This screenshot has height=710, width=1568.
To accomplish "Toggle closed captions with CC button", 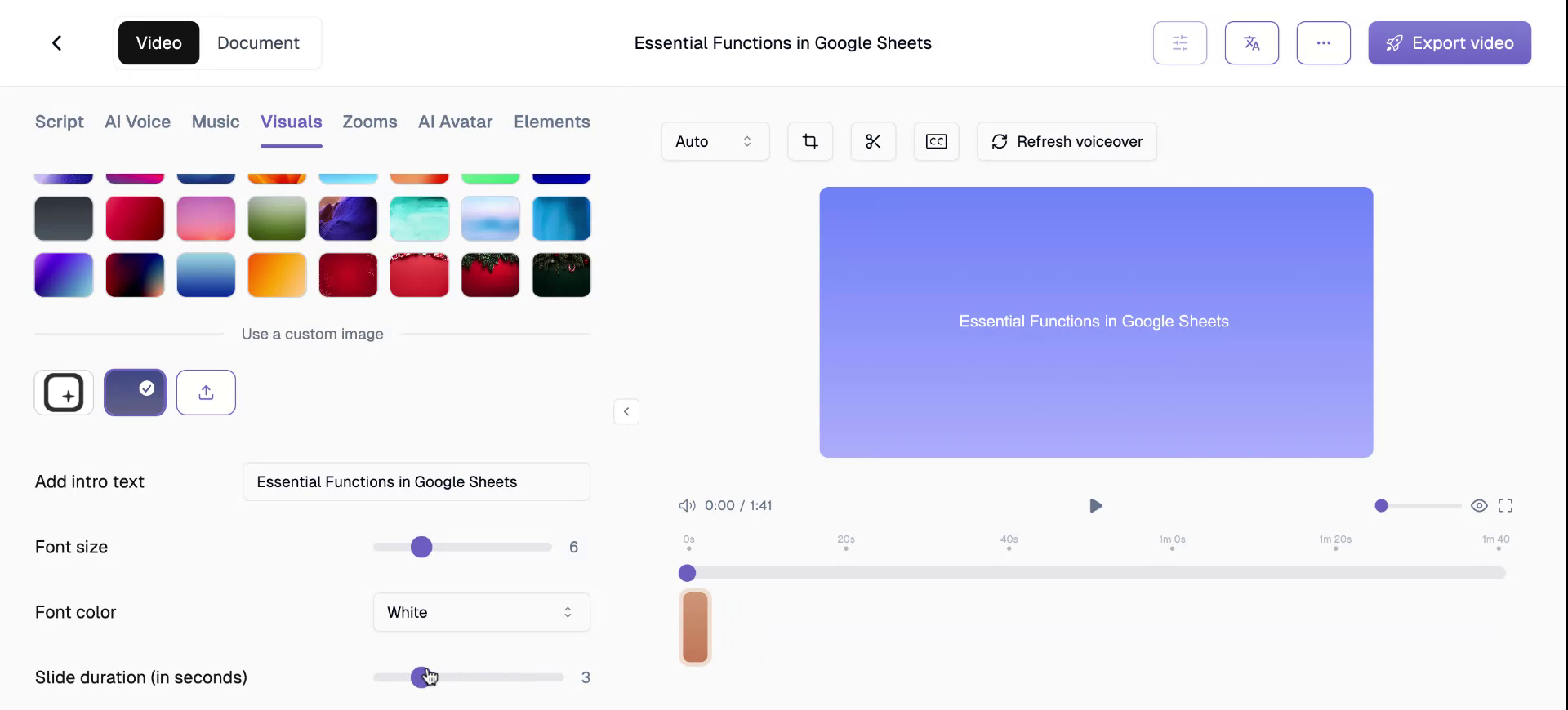I will [x=936, y=142].
